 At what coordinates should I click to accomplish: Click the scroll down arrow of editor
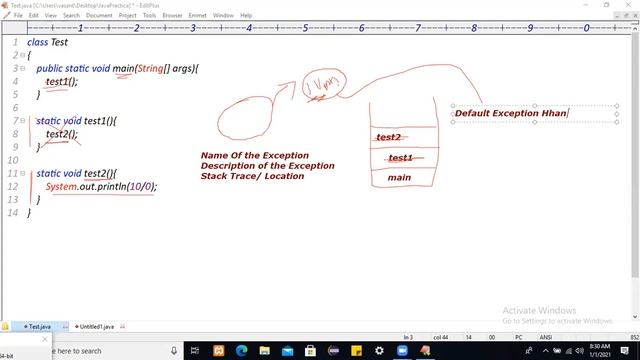[635, 317]
